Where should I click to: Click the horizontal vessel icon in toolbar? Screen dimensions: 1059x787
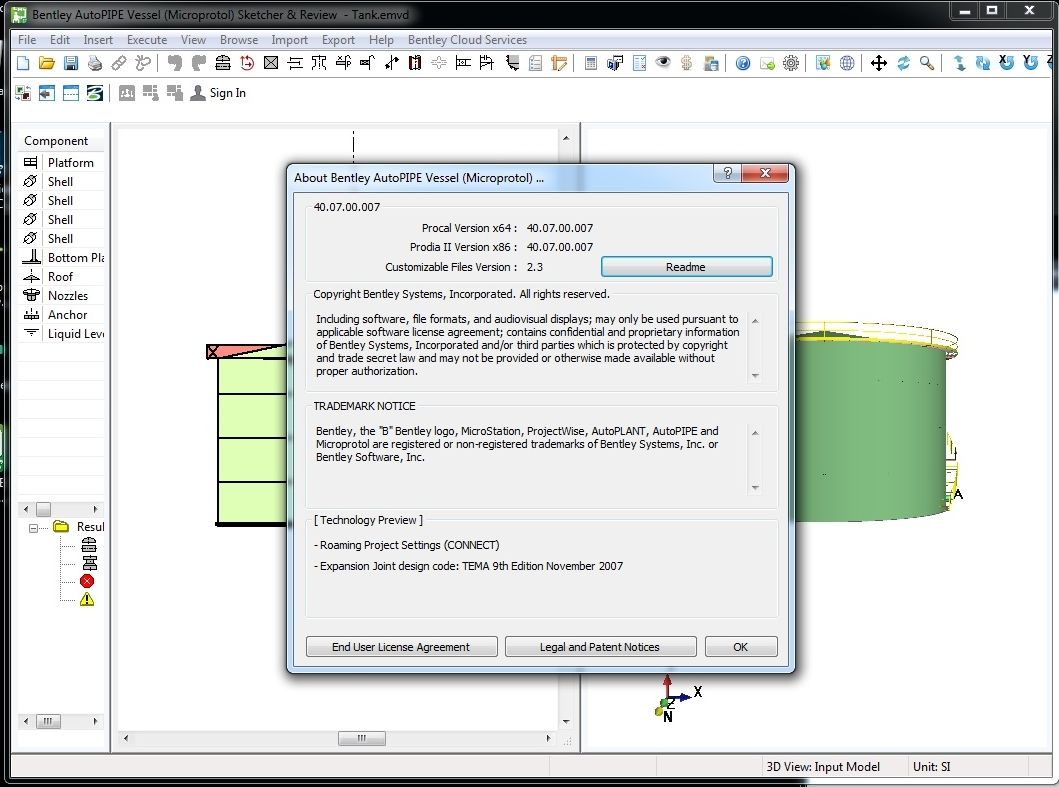click(x=223, y=64)
